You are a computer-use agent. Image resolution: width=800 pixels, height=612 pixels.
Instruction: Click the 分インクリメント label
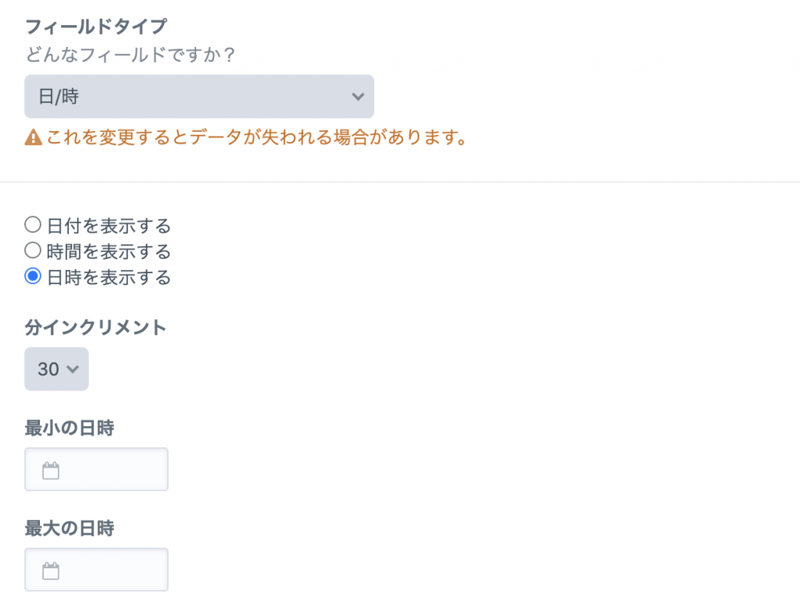pos(96,326)
